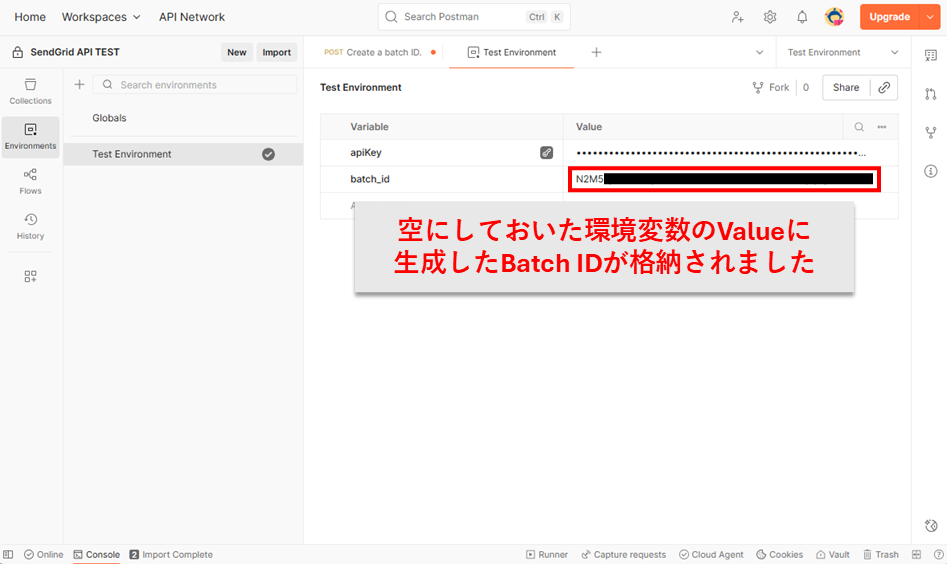Screen dimensions: 947x564
Task: Toggle the active checkmark on Test Environment
Action: tap(268, 155)
